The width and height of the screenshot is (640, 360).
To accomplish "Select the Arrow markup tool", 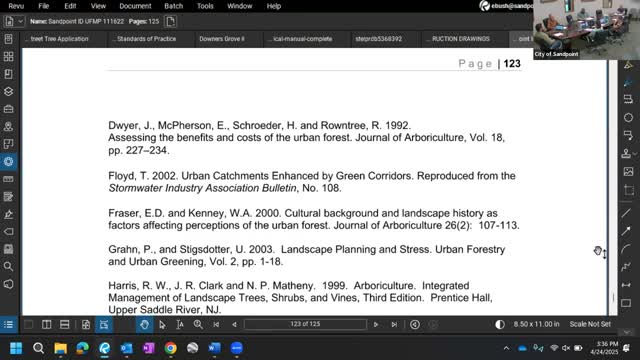I will pyautogui.click(x=626, y=231).
